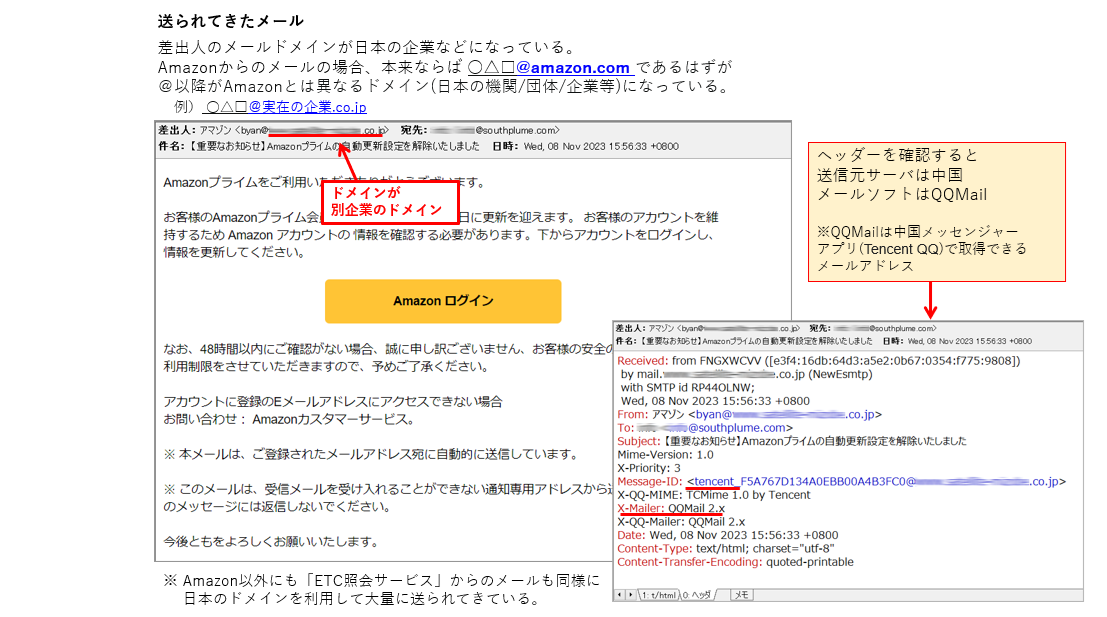Viewport: 1107px width, 617px height.
Task: Click the 日時 date in the main email window
Action: (x=601, y=146)
